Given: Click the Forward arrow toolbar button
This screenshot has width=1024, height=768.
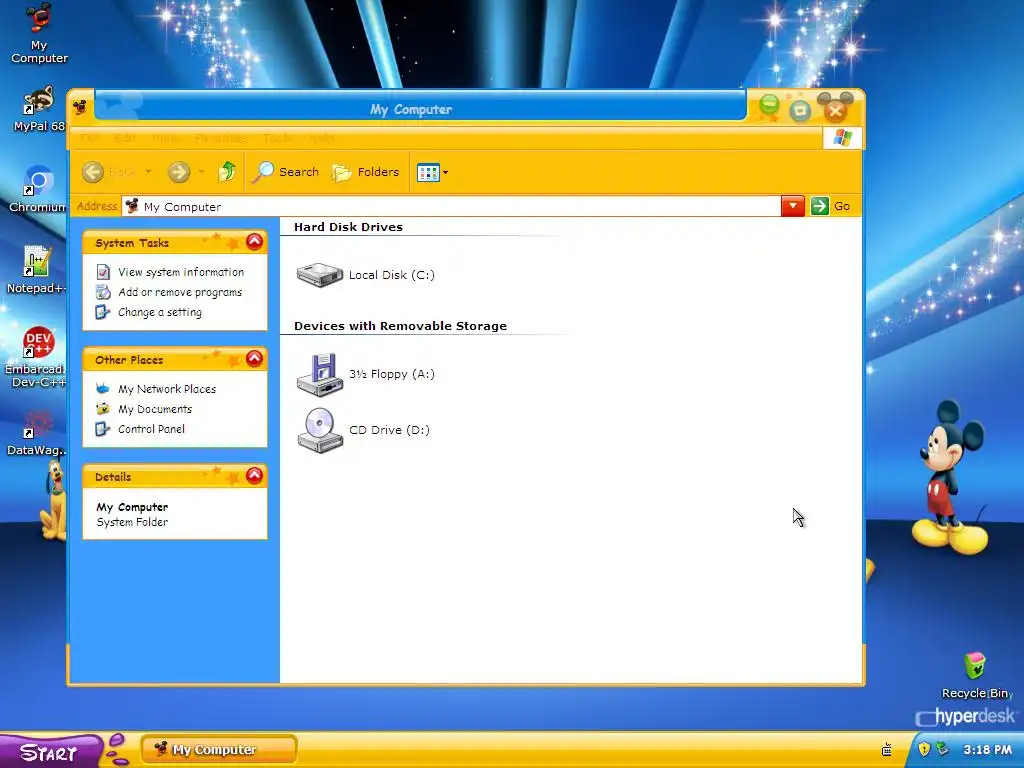Looking at the screenshot, I should coord(178,172).
